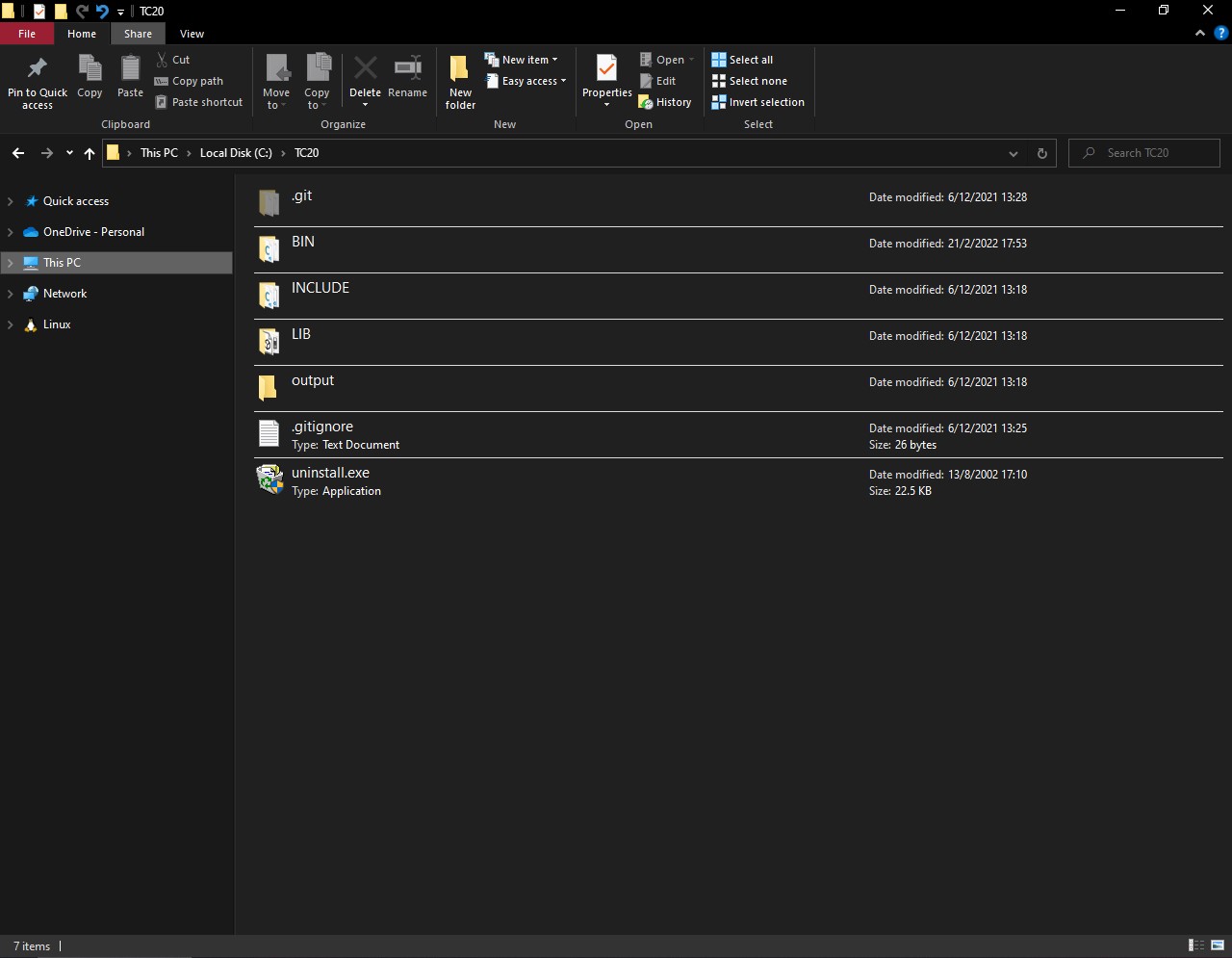The height and width of the screenshot is (958, 1232).
Task: Switch to details view in status bar
Action: coord(1196,945)
